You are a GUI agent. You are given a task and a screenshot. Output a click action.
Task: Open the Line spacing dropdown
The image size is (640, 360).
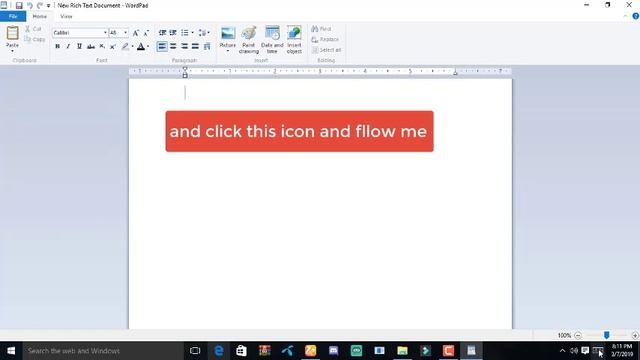point(204,33)
